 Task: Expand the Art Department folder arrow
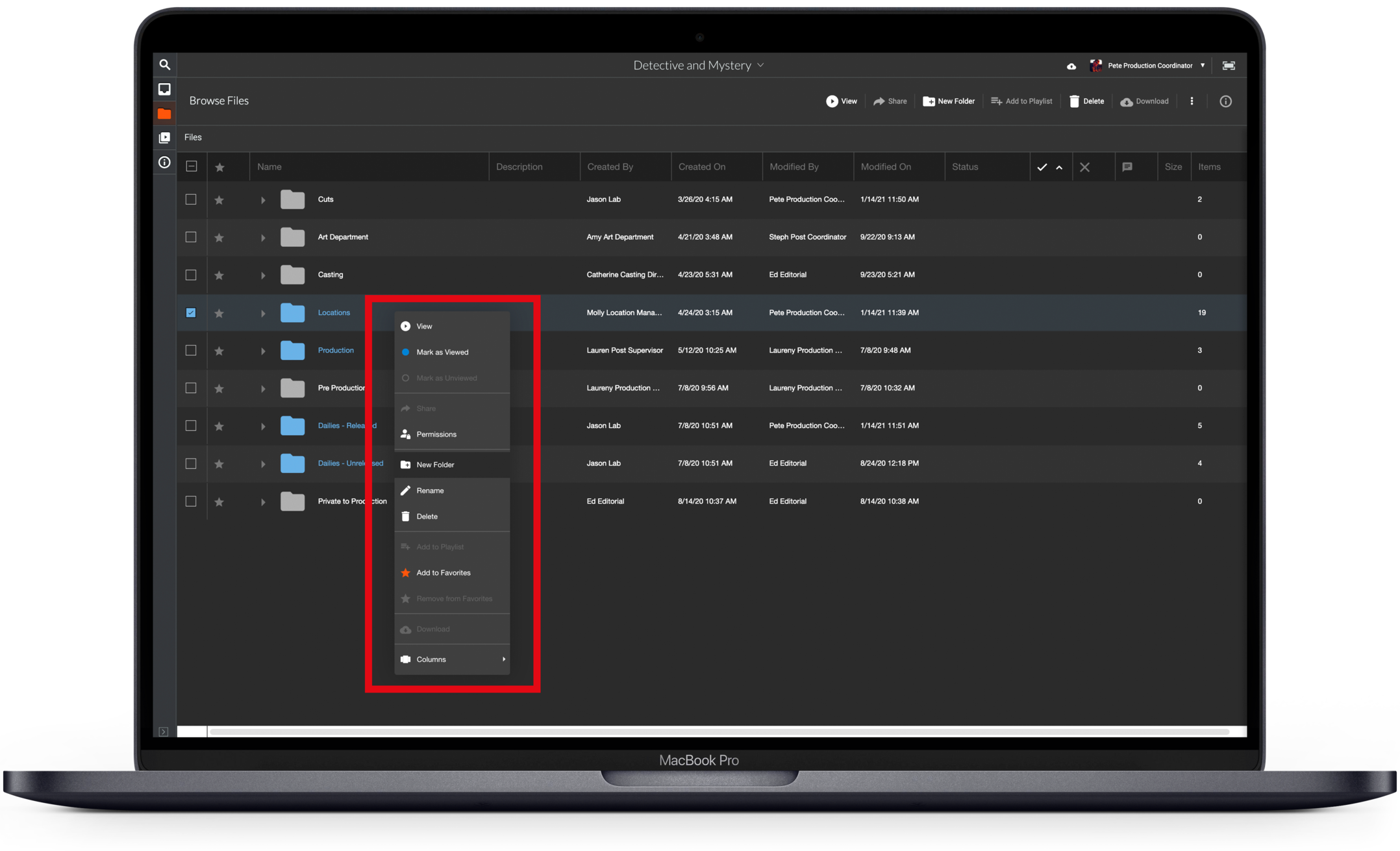point(263,238)
